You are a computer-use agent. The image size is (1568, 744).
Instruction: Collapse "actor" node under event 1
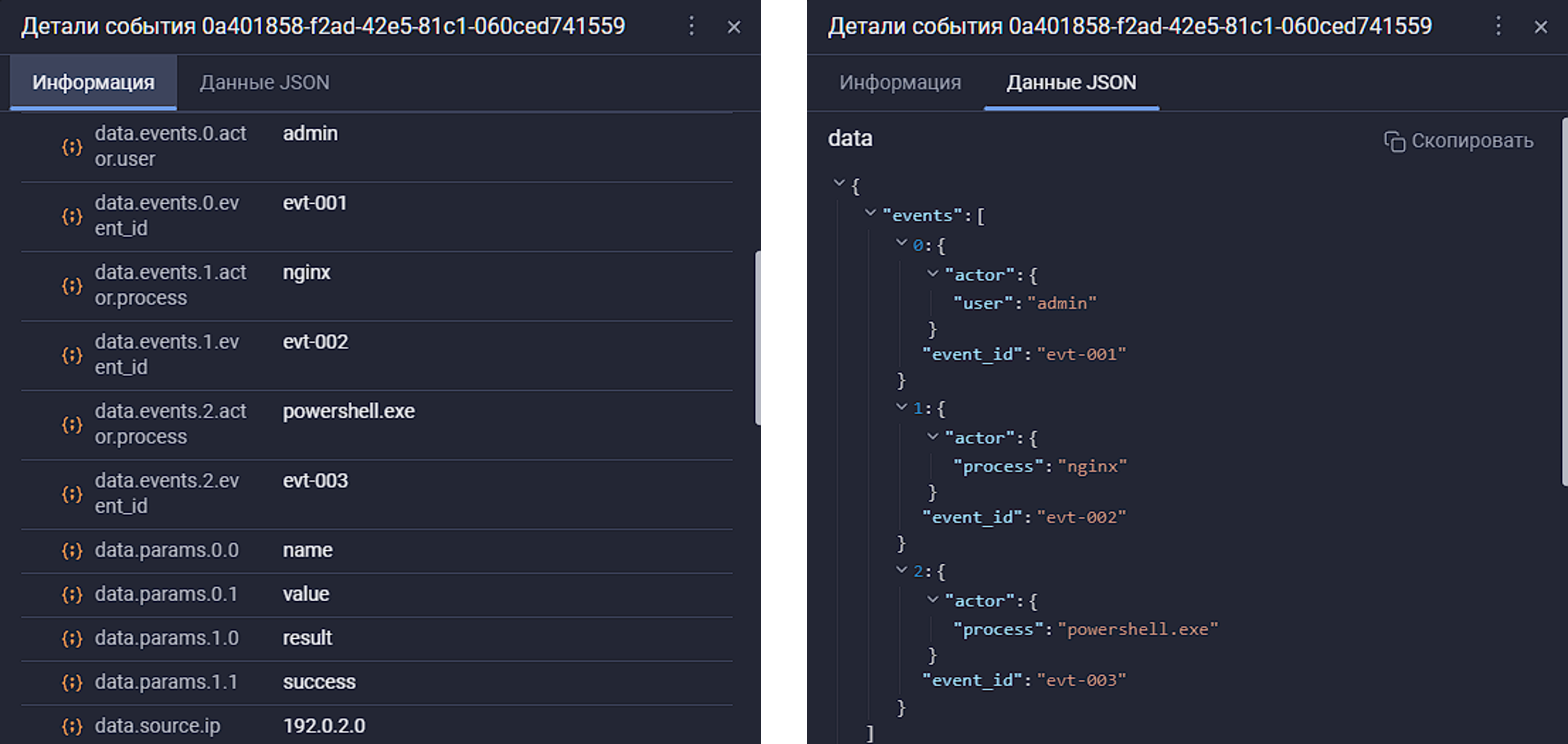933,436
